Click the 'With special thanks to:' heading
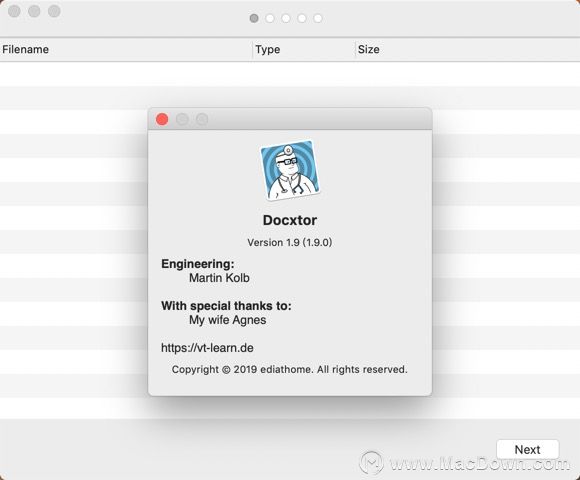The width and height of the screenshot is (580, 480). coord(226,306)
